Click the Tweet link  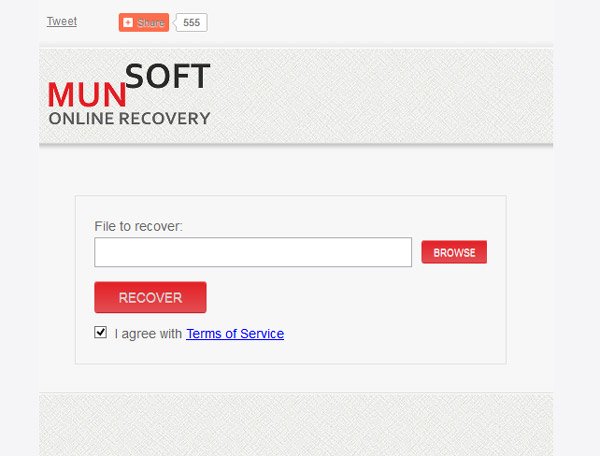click(62, 21)
